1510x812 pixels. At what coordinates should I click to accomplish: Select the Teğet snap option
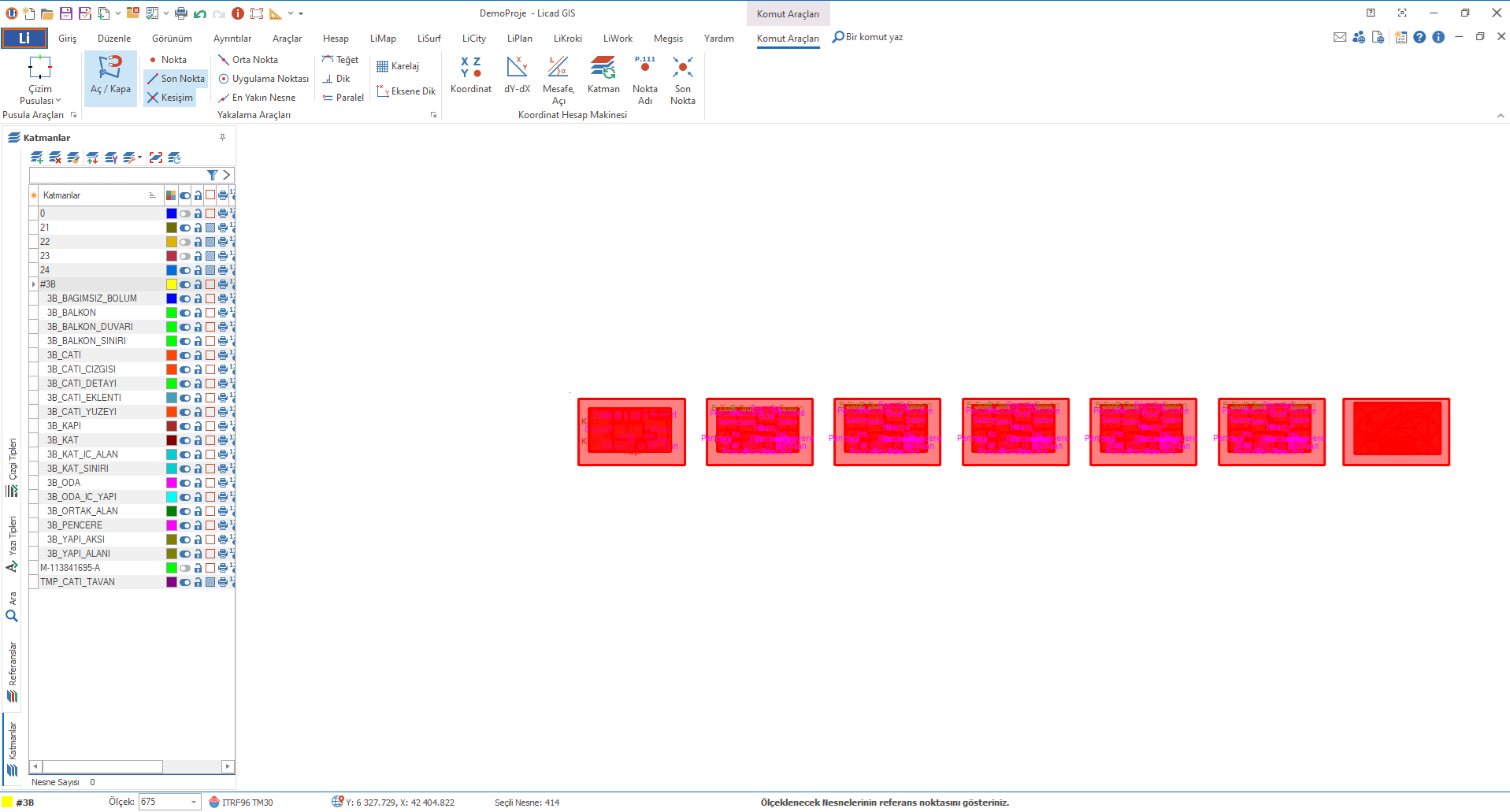340,60
